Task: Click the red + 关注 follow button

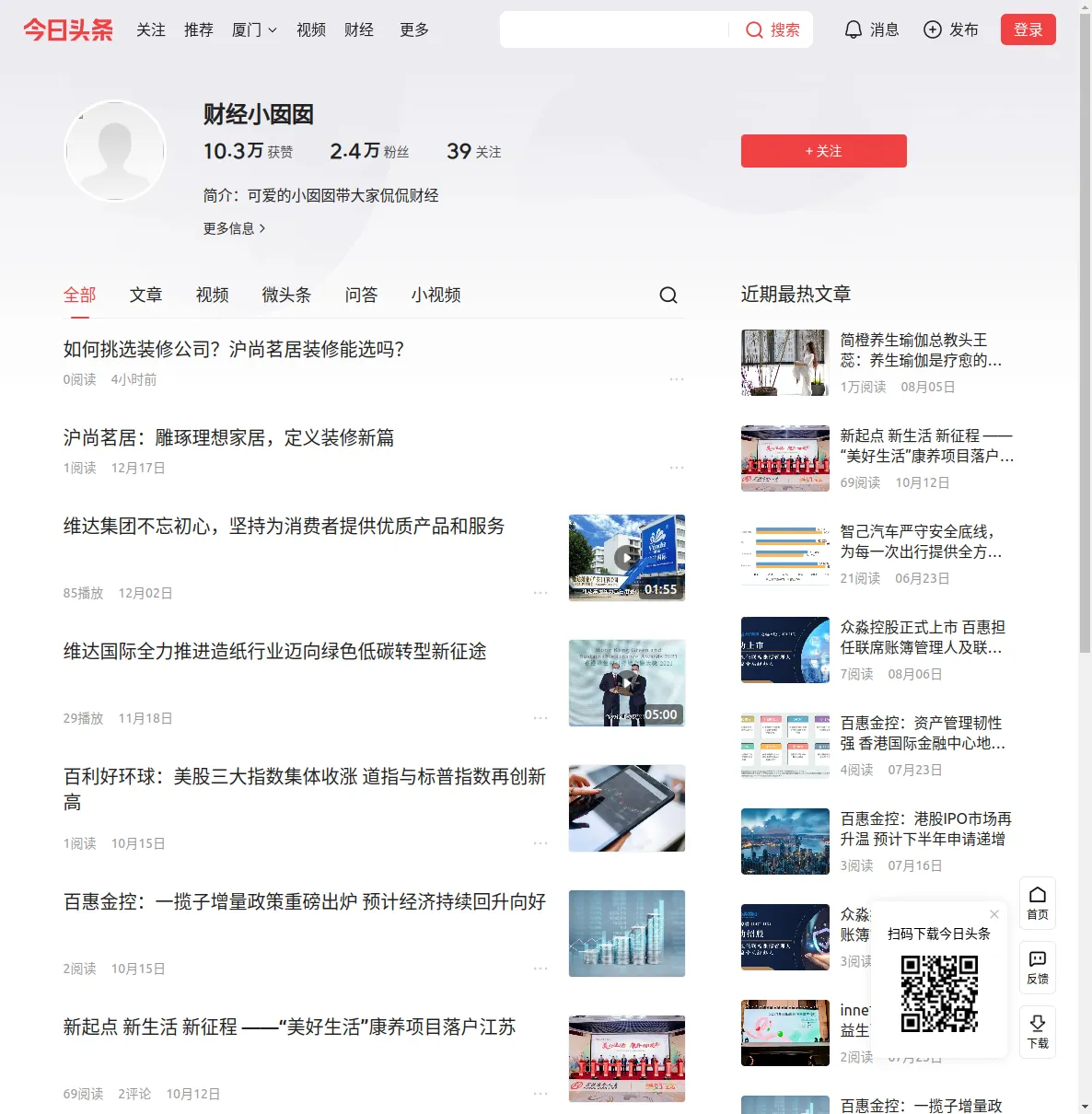Action: pyautogui.click(x=824, y=151)
